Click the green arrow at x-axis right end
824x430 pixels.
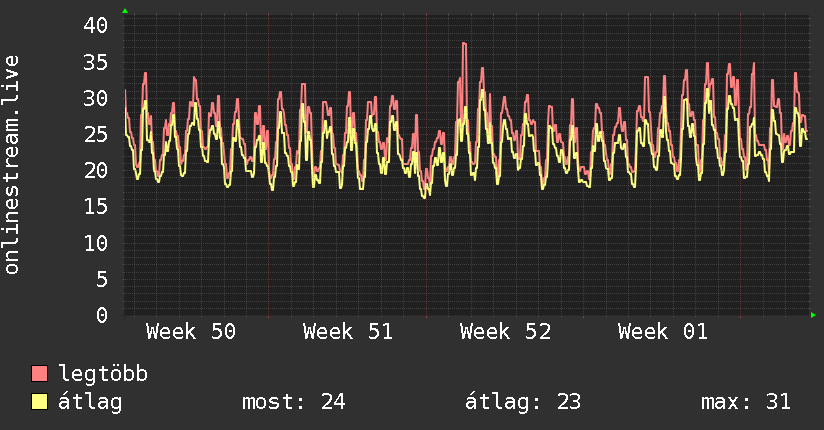tap(814, 315)
